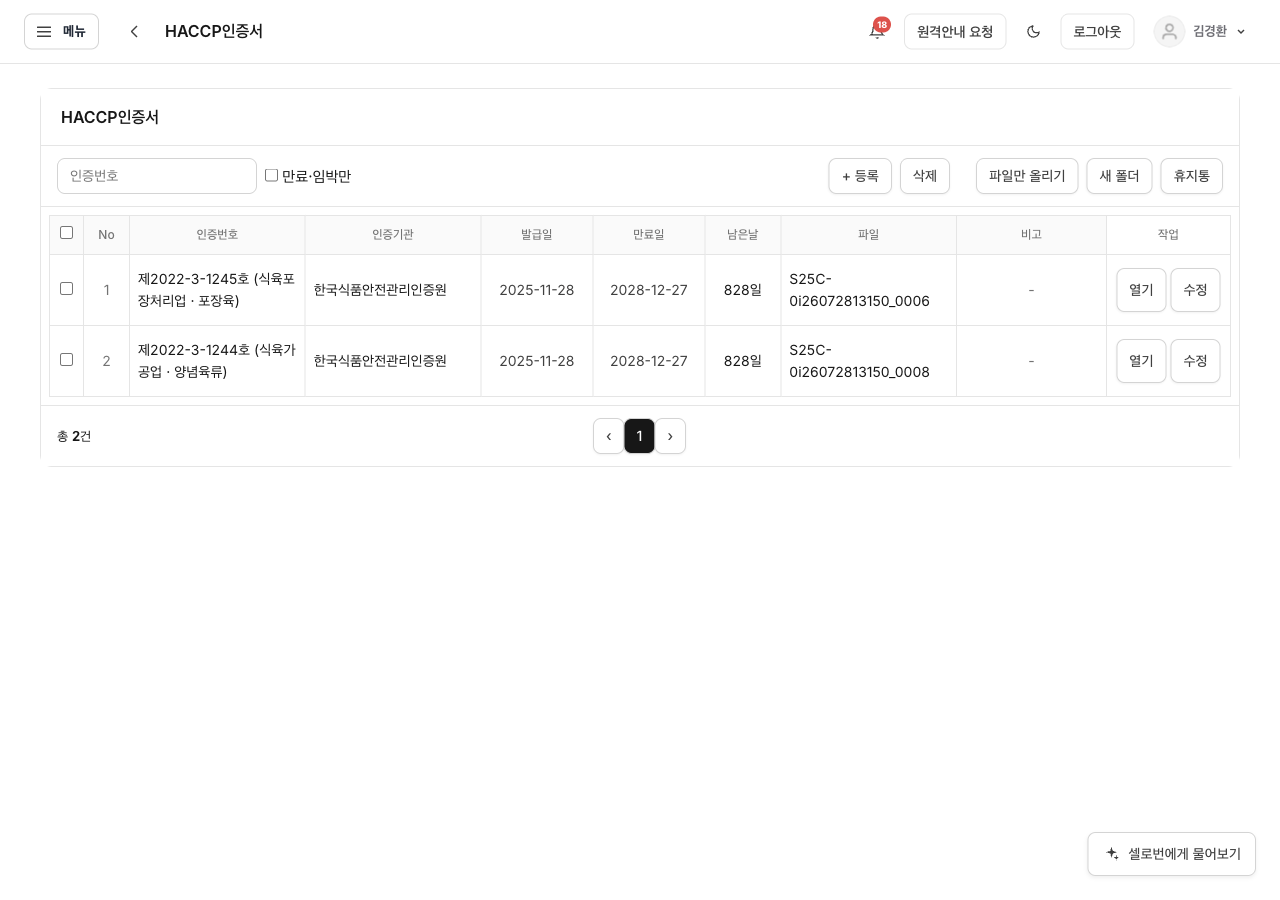The width and height of the screenshot is (1280, 900).
Task: Select page 1 in pagination
Action: pos(640,436)
